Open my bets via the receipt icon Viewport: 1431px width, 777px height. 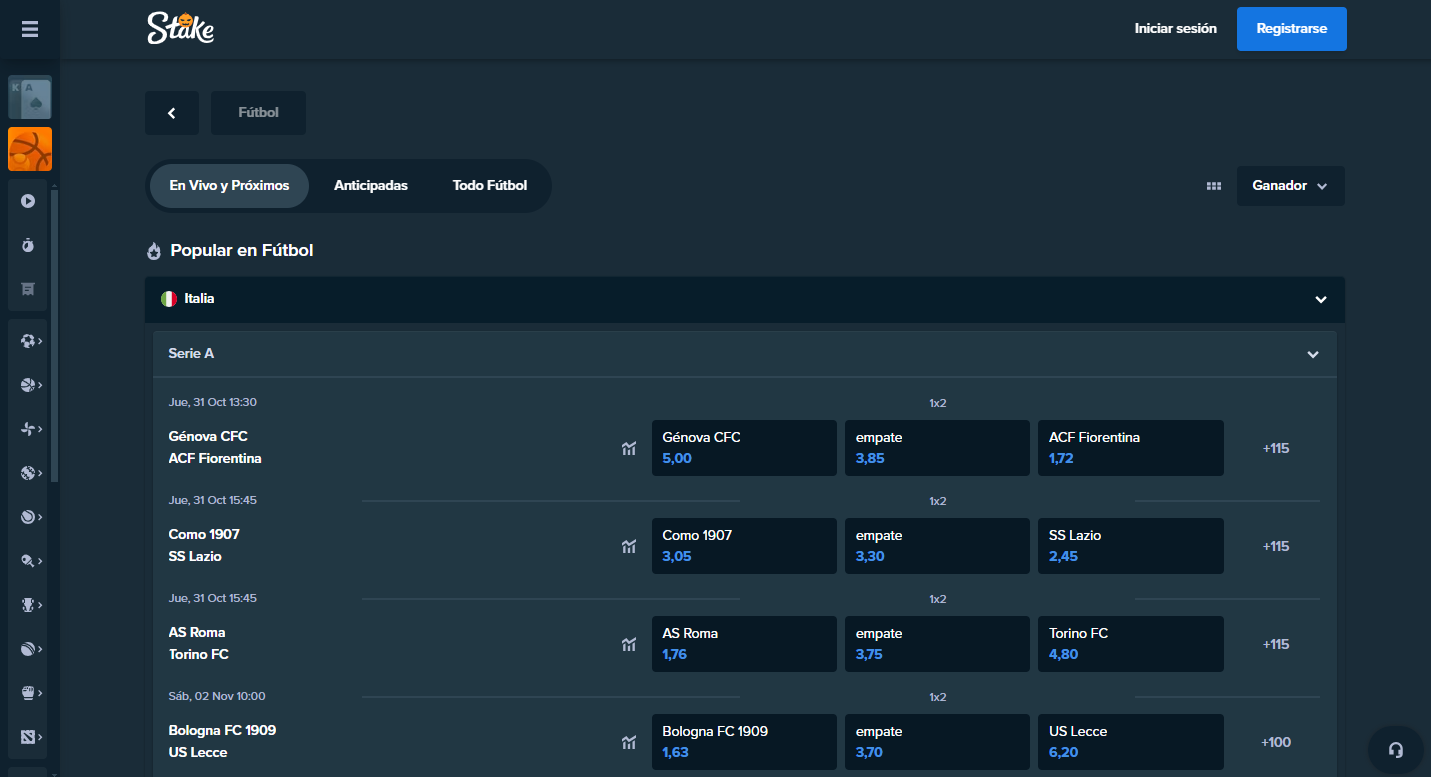click(x=28, y=289)
